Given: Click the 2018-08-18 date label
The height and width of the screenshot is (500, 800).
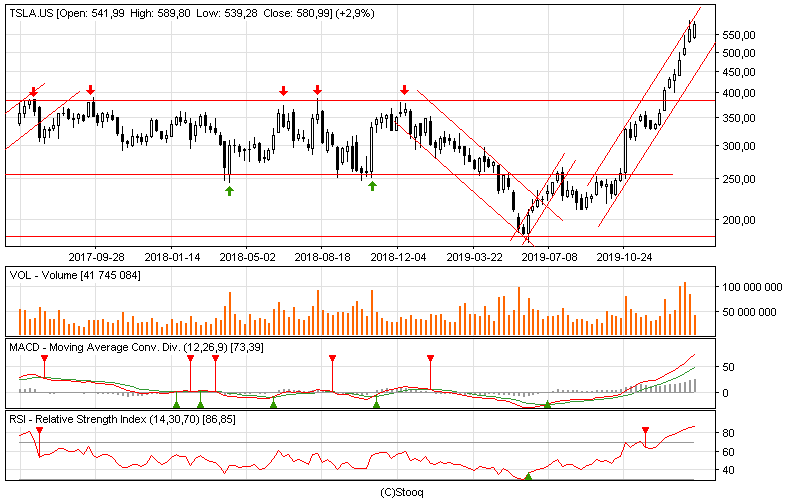Looking at the screenshot, I should point(322,257).
